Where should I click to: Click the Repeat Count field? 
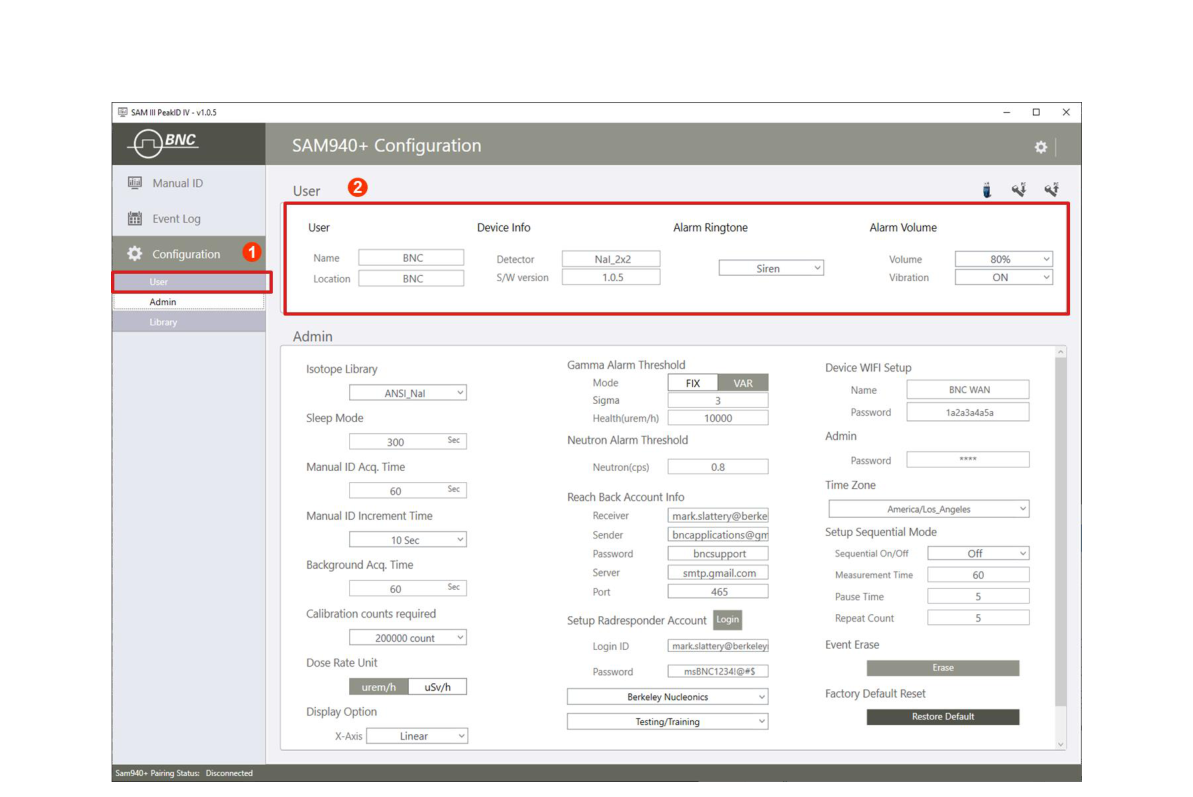(x=978, y=618)
